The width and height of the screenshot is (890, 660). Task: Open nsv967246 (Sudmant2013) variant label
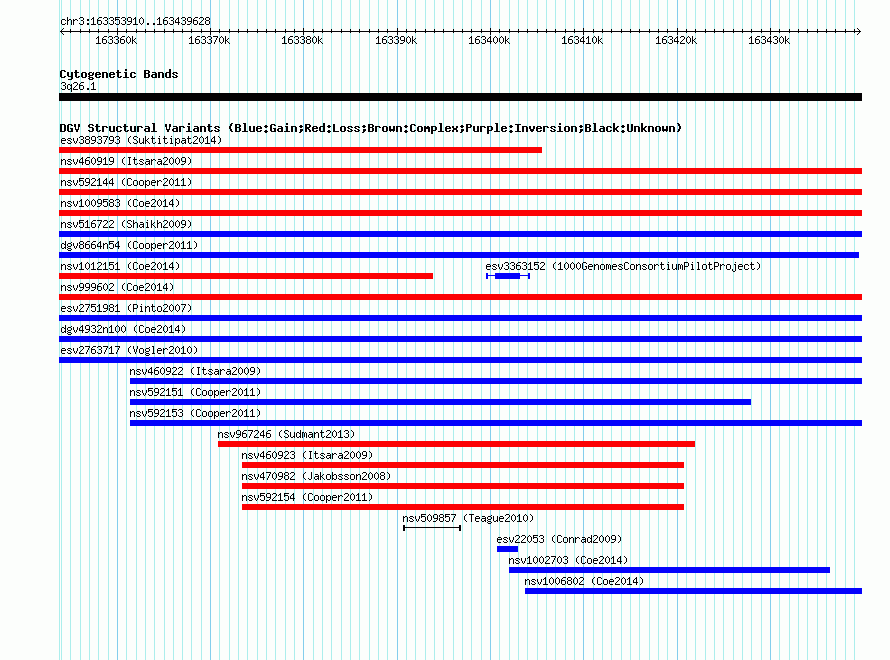click(x=286, y=434)
